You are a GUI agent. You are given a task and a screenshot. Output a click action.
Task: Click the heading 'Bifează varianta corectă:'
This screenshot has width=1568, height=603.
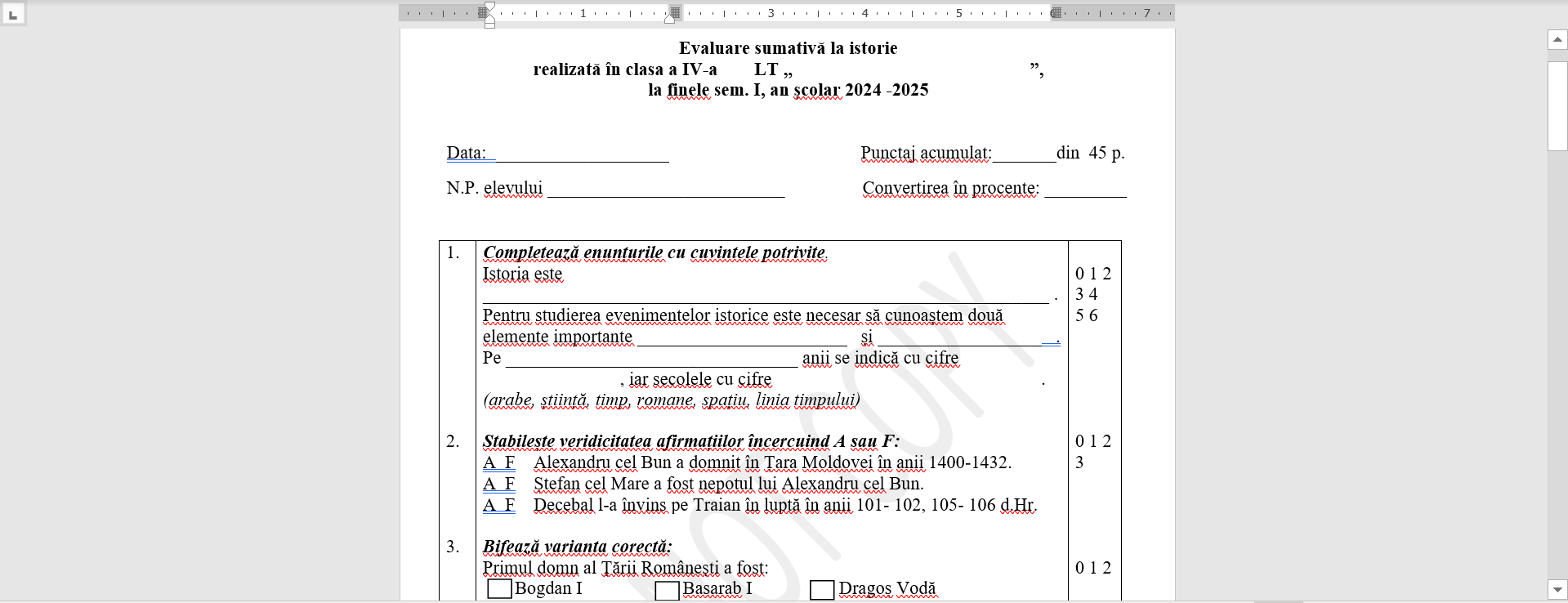pos(578,547)
